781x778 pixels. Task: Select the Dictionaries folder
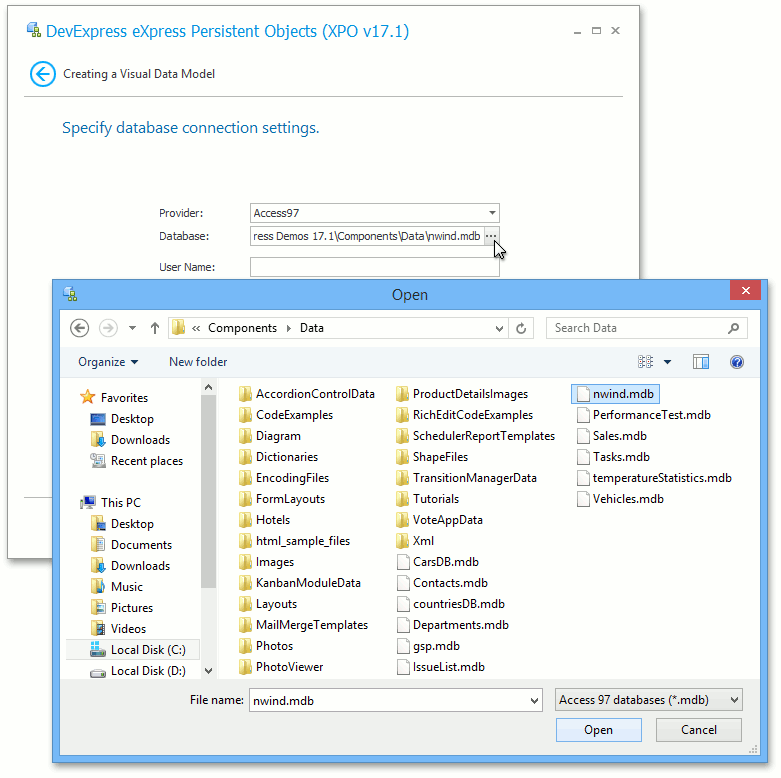tap(278, 457)
